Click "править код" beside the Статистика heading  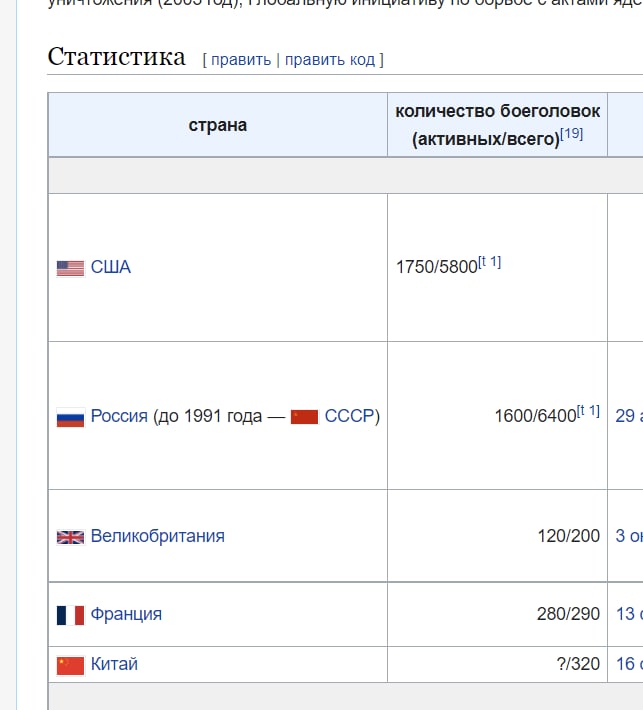(330, 59)
